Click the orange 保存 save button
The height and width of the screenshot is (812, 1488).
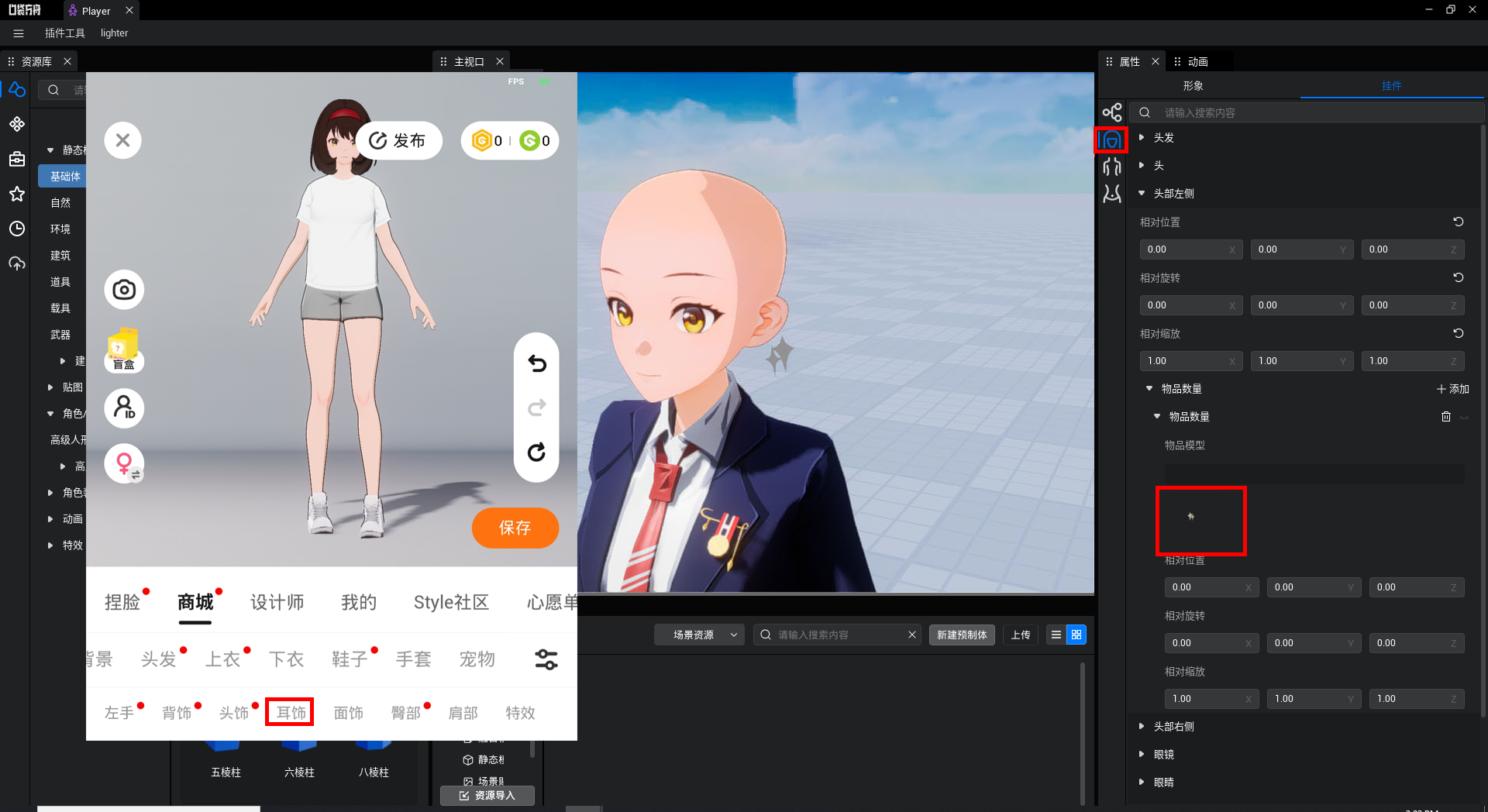point(515,528)
